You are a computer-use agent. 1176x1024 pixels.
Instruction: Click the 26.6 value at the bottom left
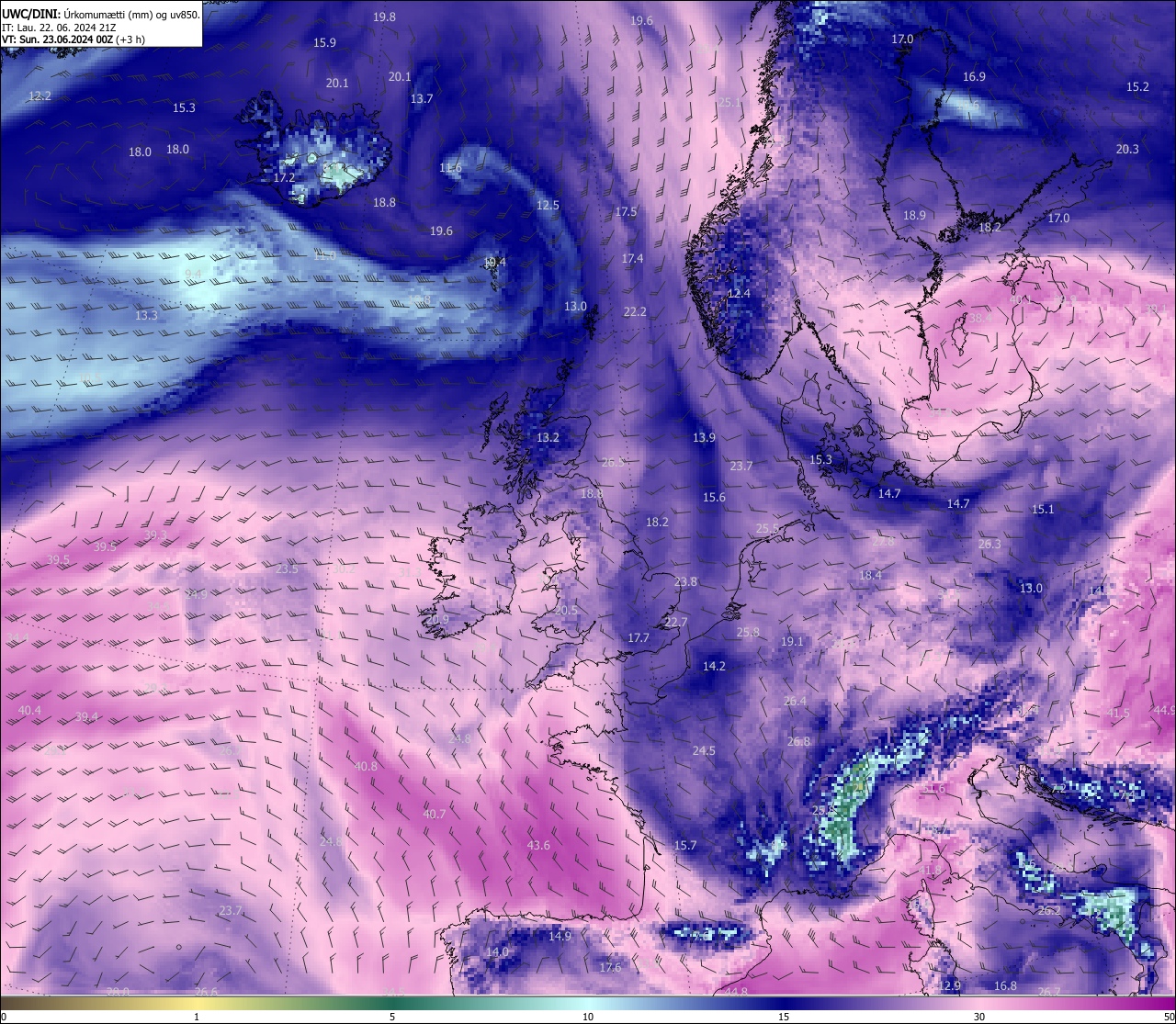coord(206,992)
